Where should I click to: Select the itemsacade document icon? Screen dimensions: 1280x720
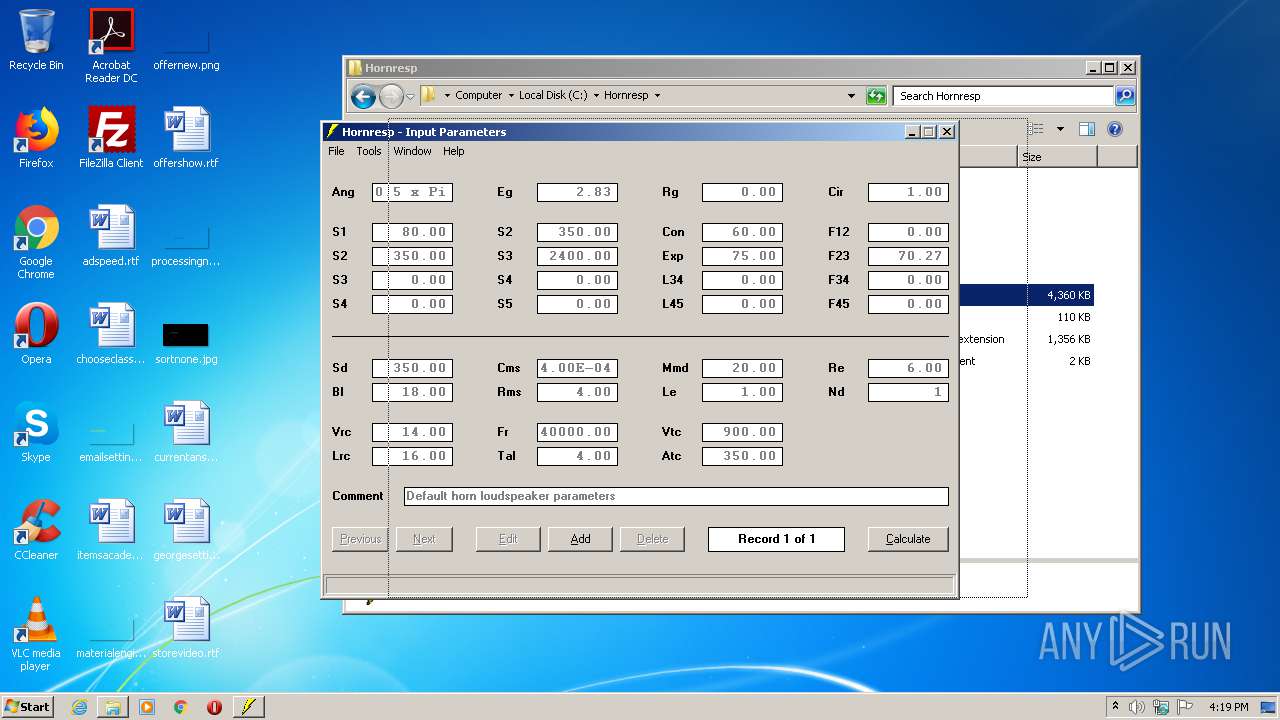[111, 530]
